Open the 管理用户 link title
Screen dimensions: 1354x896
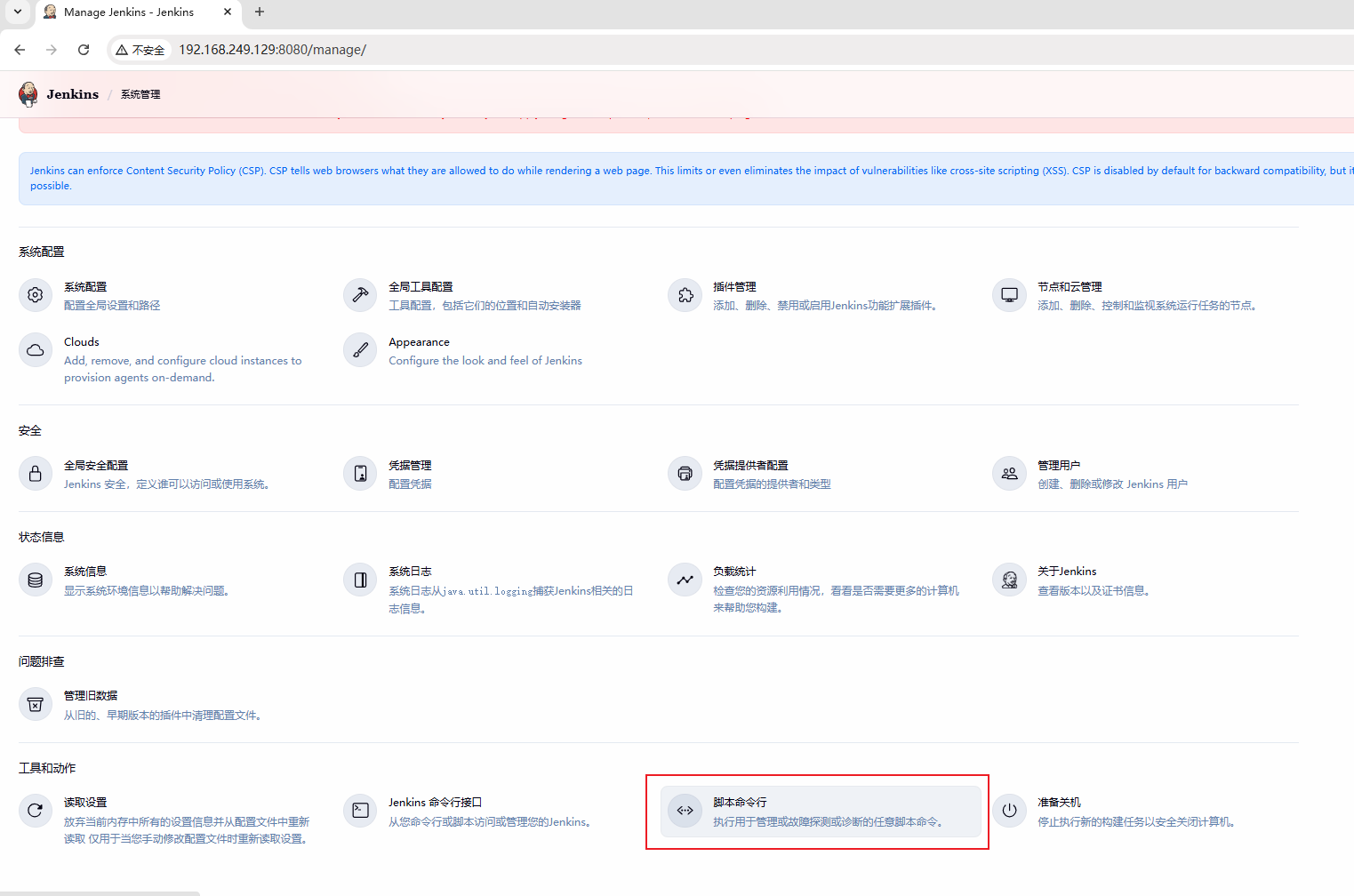coord(1059,466)
